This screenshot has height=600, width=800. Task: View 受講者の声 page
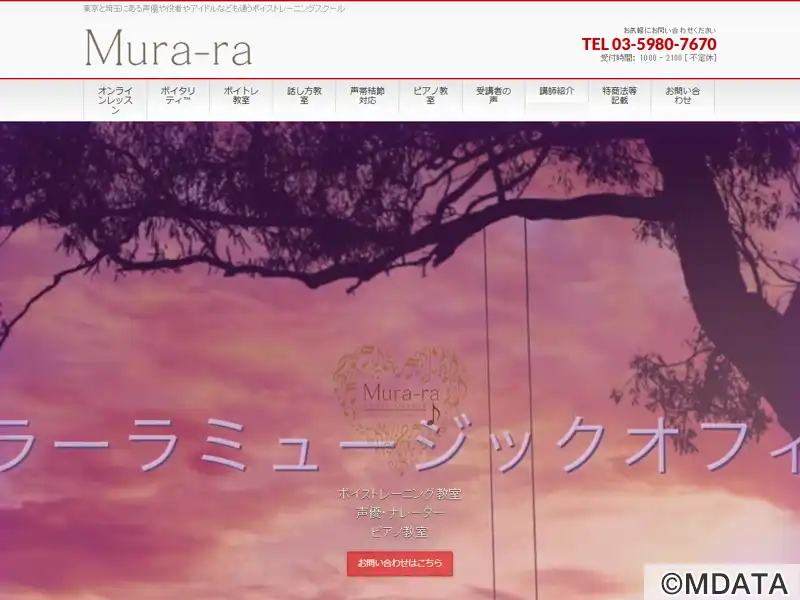click(493, 95)
